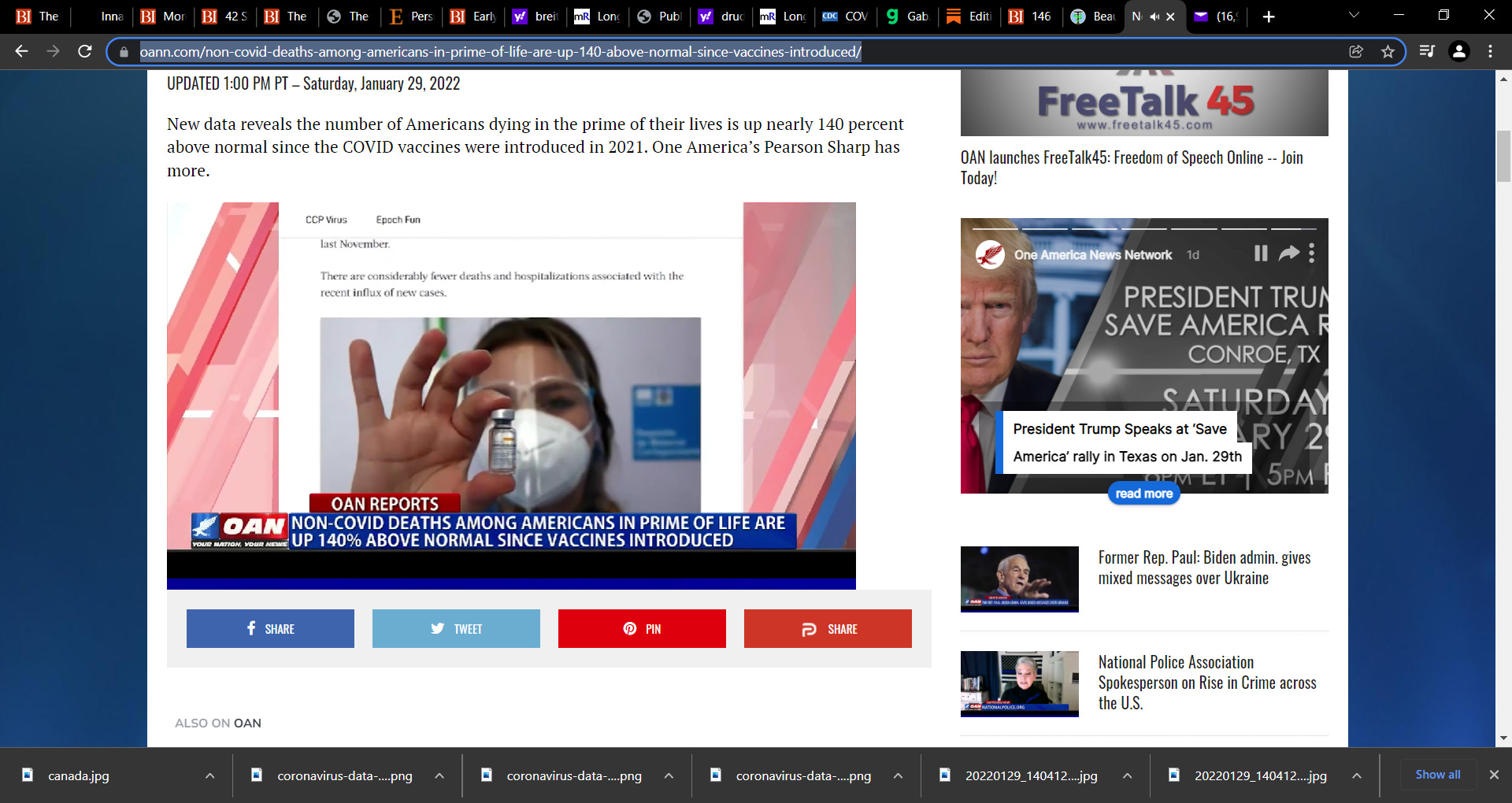Tweet this article
This screenshot has width=1512, height=803.
456,628
